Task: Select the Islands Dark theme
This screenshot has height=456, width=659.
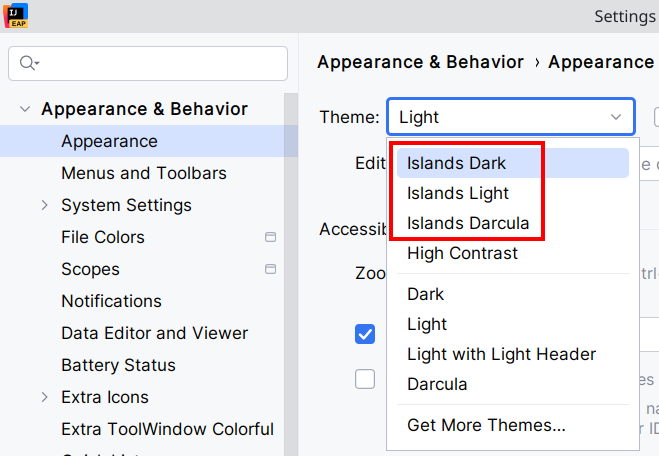Action: [457, 163]
